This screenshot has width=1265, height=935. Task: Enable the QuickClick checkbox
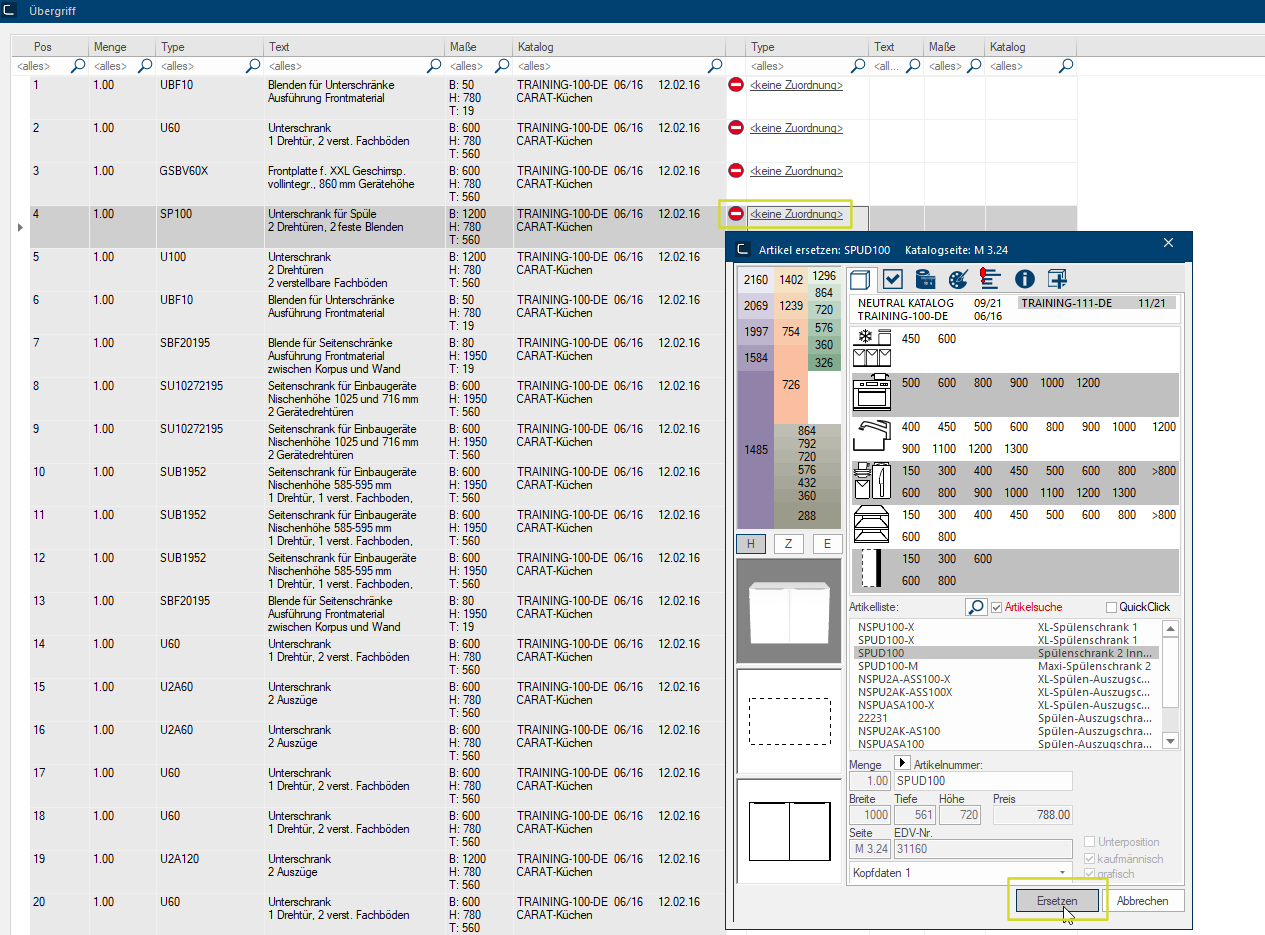click(x=1112, y=607)
